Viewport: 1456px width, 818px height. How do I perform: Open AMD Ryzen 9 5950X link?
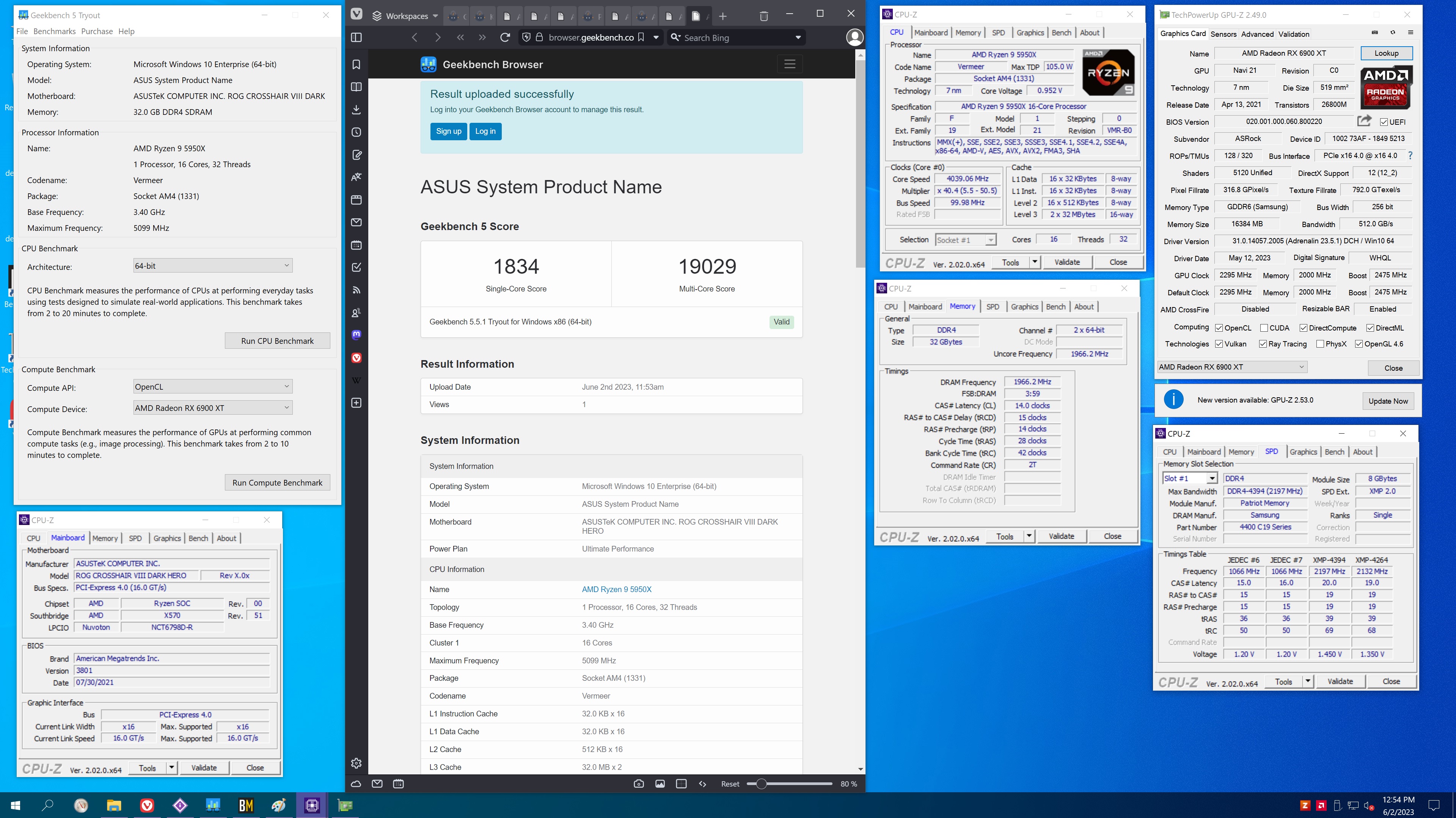617,589
